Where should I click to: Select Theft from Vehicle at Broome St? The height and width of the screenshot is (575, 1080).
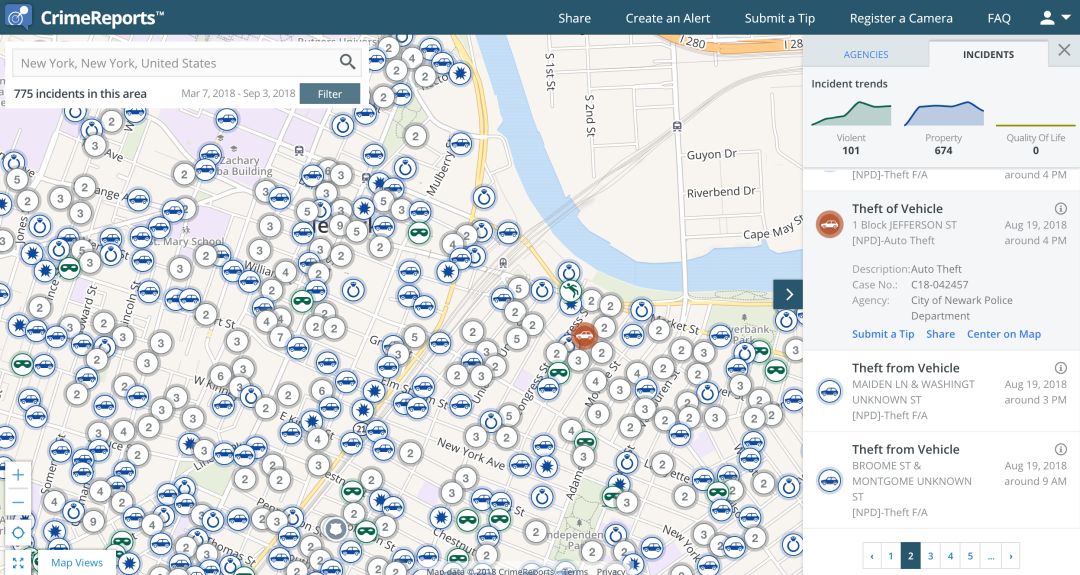tap(906, 449)
